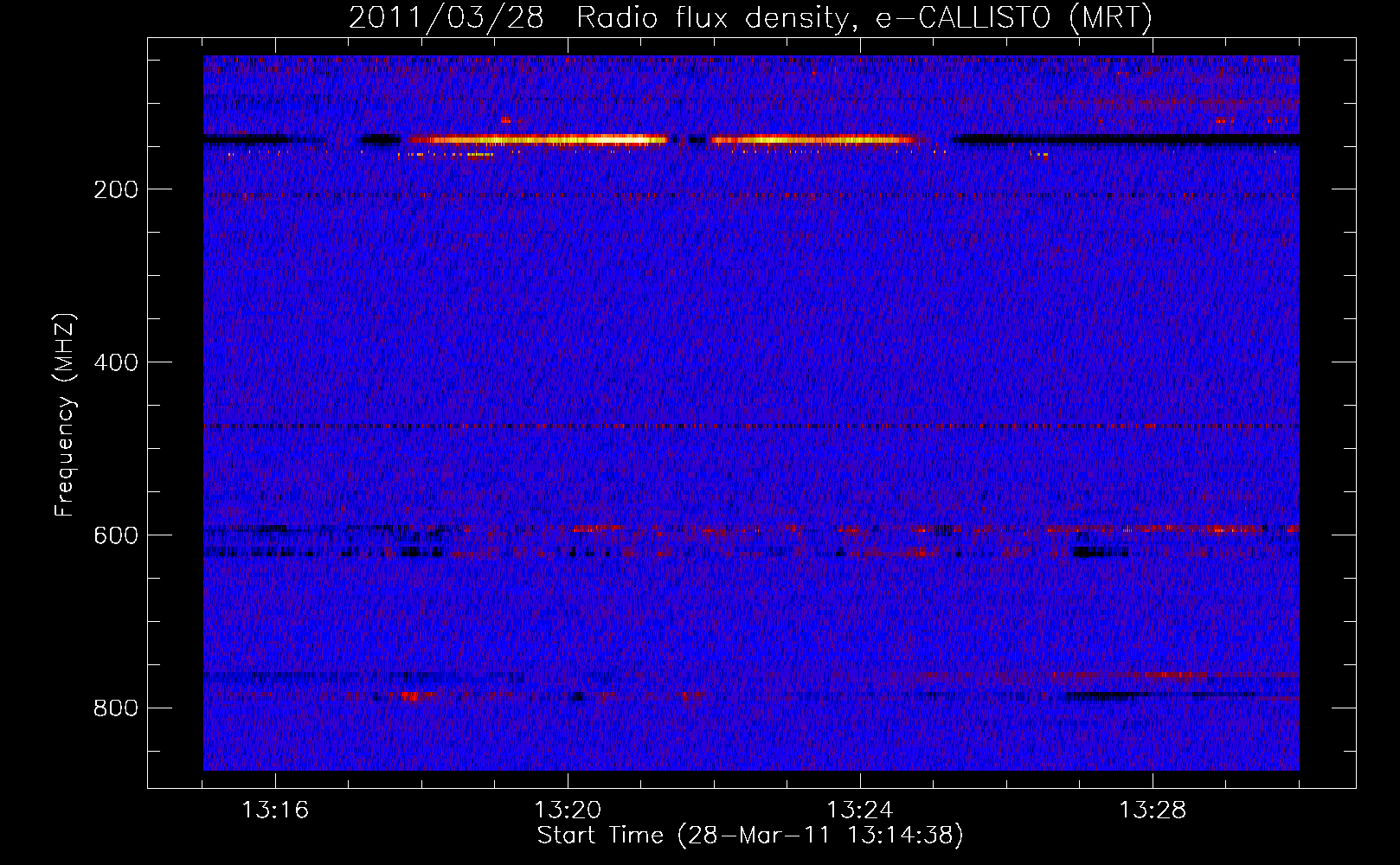The height and width of the screenshot is (865, 1400).
Task: Click the "Start Time (28-Mar-11 13:14:38)" label
Action: [x=750, y=836]
